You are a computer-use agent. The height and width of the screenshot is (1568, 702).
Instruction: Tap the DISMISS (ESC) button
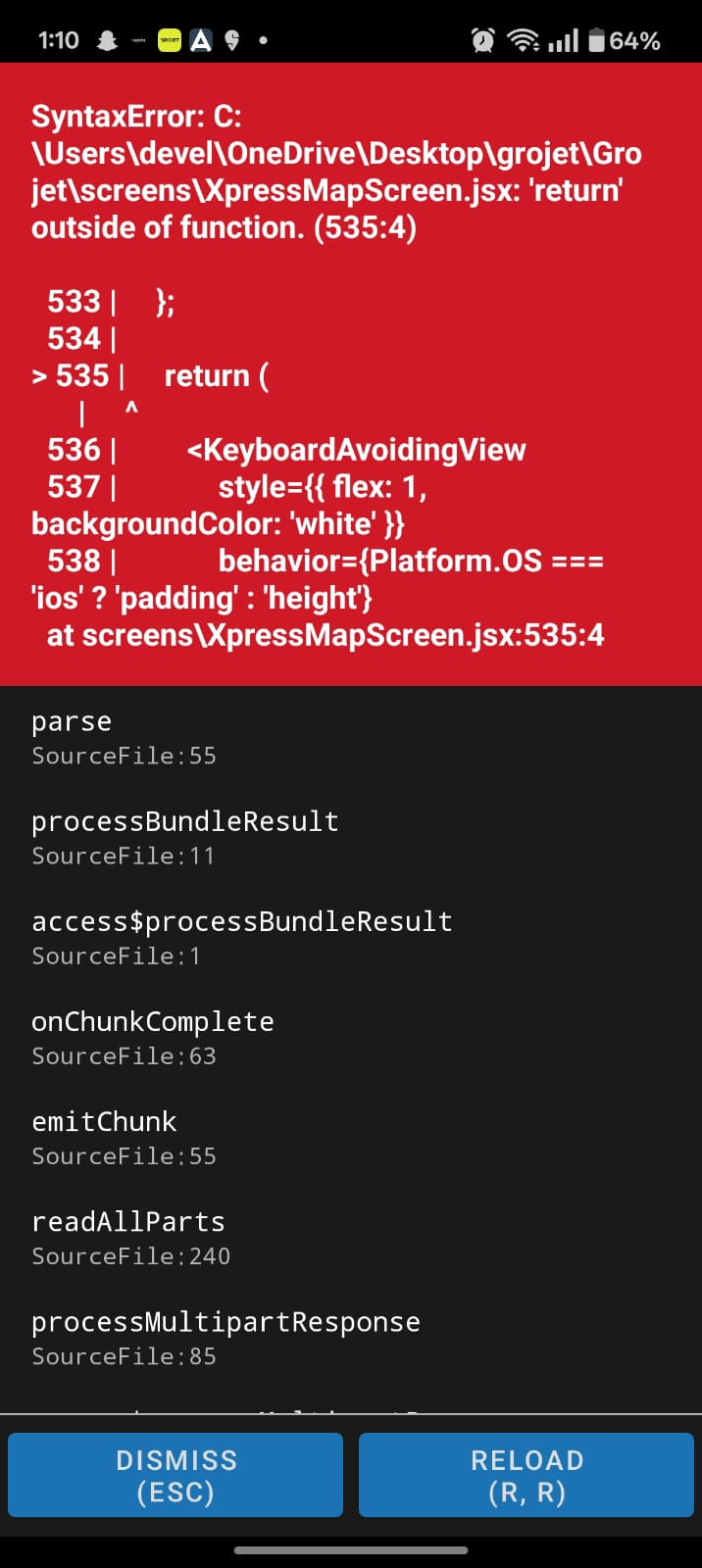coord(175,1475)
